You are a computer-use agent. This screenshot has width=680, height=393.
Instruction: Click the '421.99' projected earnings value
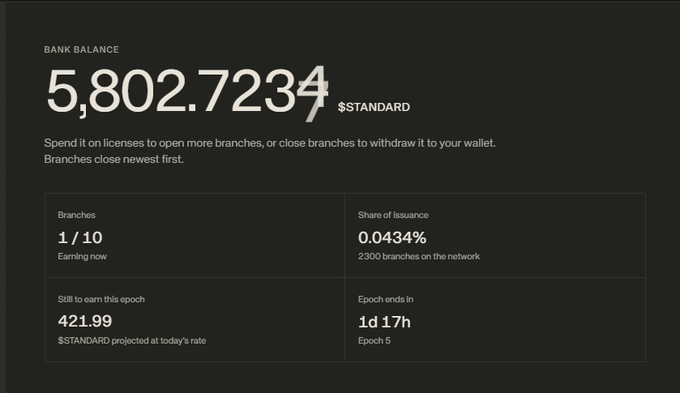click(85, 321)
